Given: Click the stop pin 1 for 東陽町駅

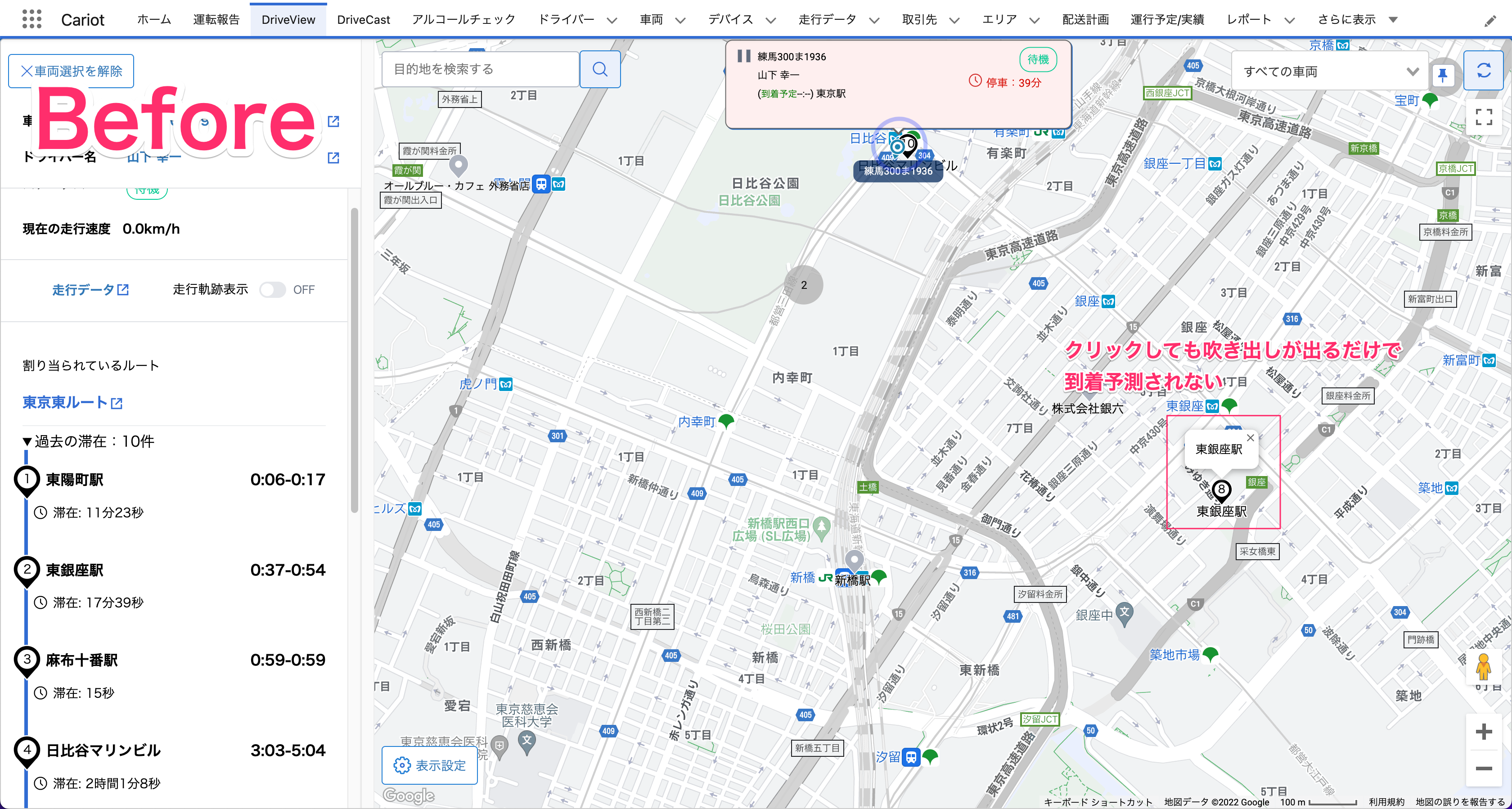Looking at the screenshot, I should tap(27, 481).
